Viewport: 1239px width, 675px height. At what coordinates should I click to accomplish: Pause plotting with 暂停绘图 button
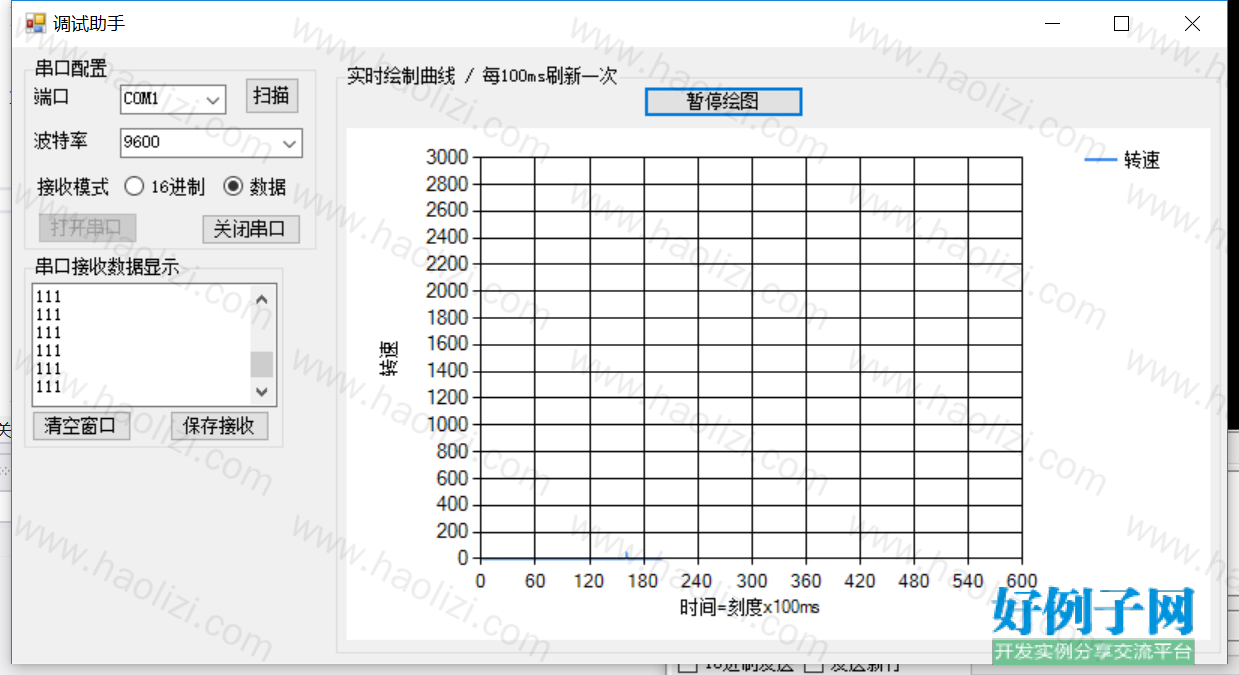coord(723,102)
